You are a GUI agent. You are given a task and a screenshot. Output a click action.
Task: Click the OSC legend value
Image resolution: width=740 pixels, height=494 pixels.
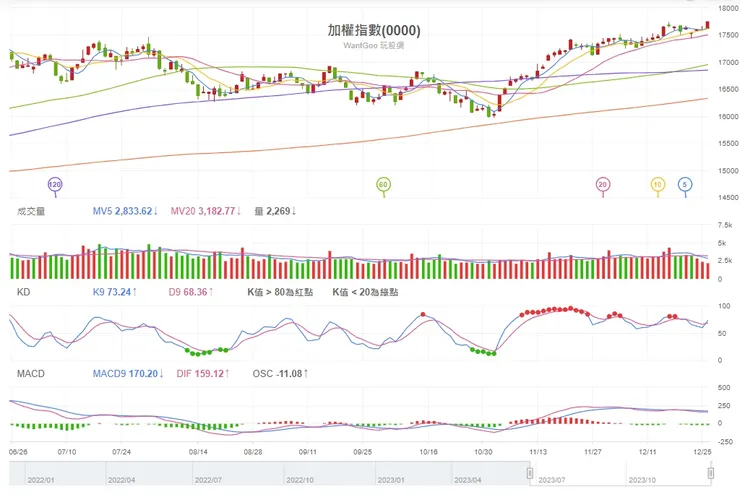pyautogui.click(x=281, y=373)
